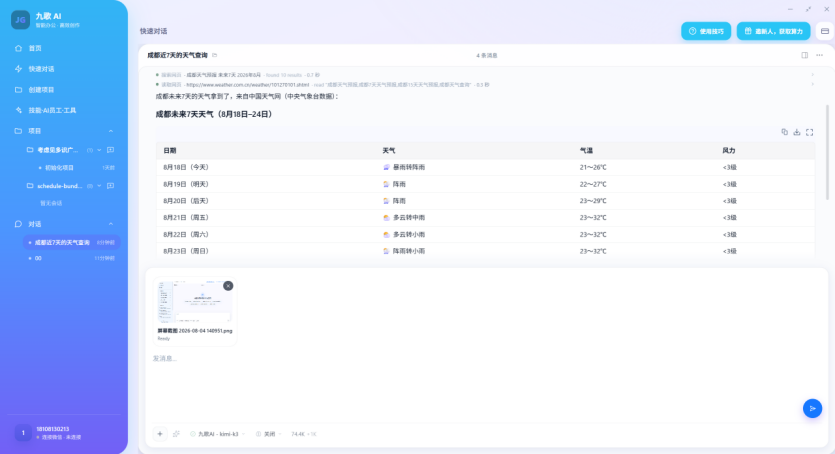Send the message with blue arrow
Screen dimensions: 835x454
(812, 408)
